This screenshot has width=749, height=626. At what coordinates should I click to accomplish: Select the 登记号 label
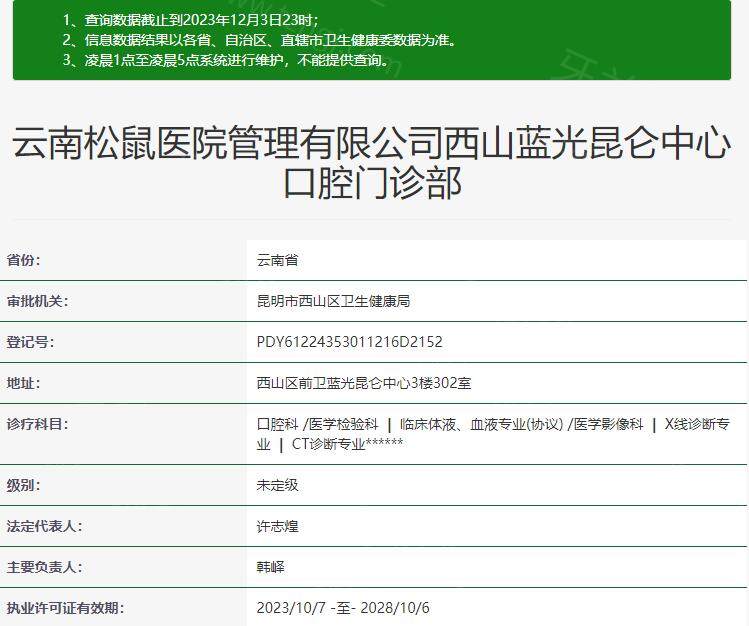[x=30, y=342]
